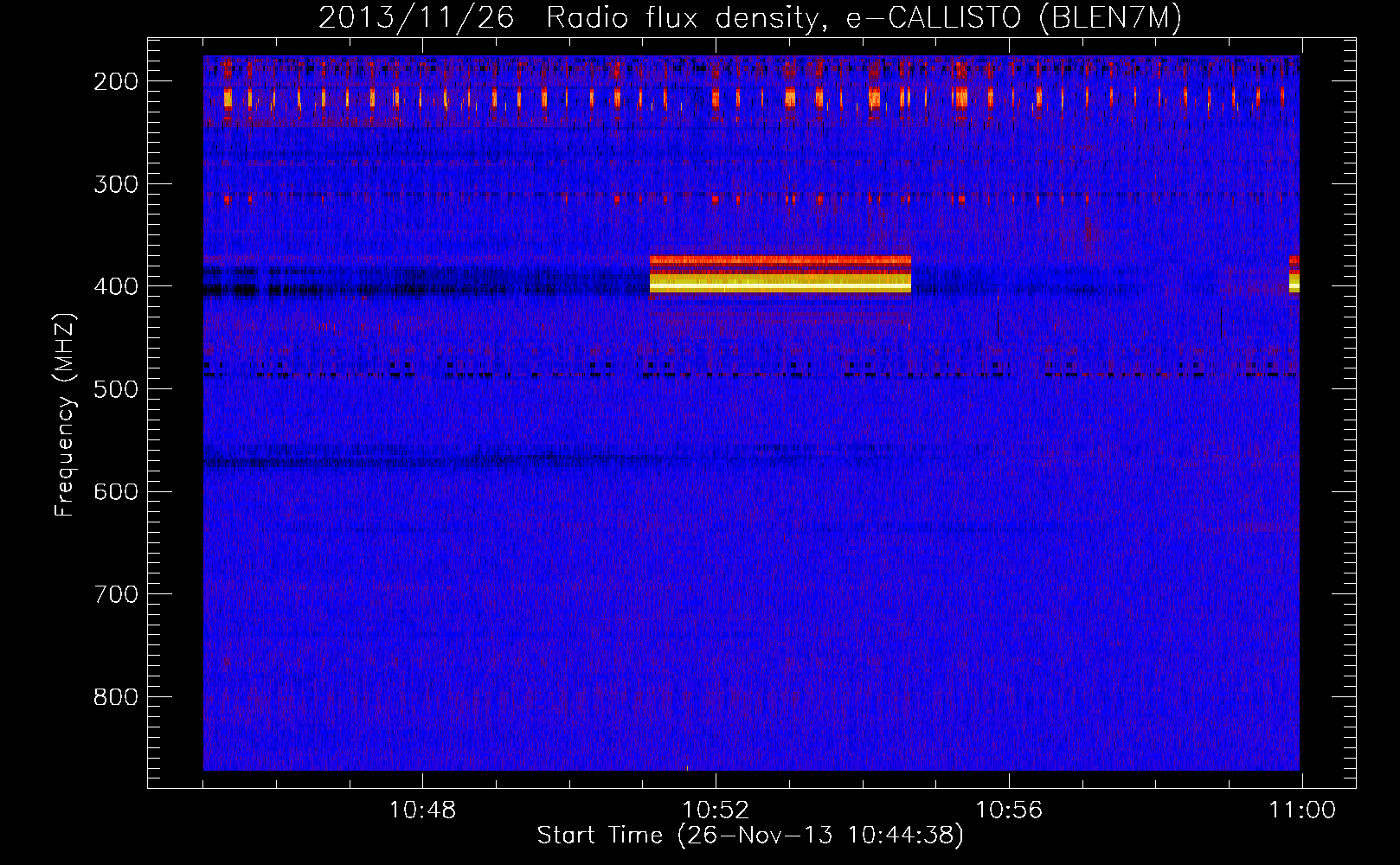Select the 700 frequency tick label
Screen dimensions: 1400x865
point(116,594)
